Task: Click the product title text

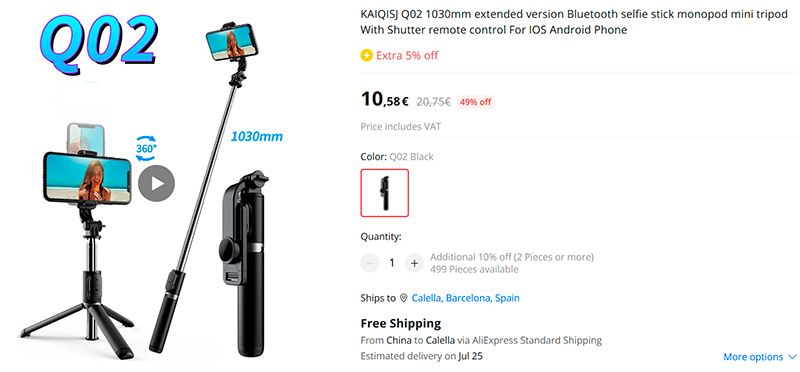Action: pos(574,22)
